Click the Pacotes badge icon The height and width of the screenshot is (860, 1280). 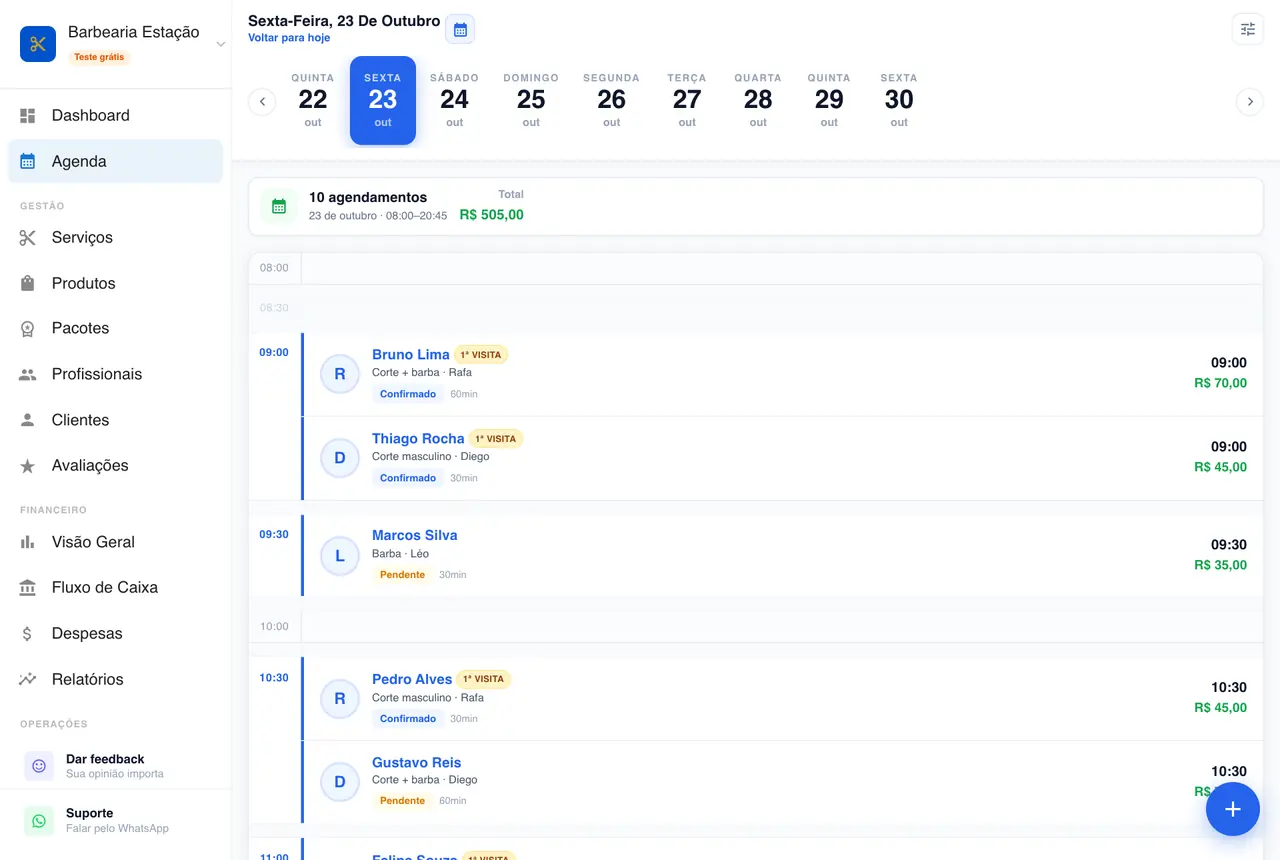(x=28, y=329)
